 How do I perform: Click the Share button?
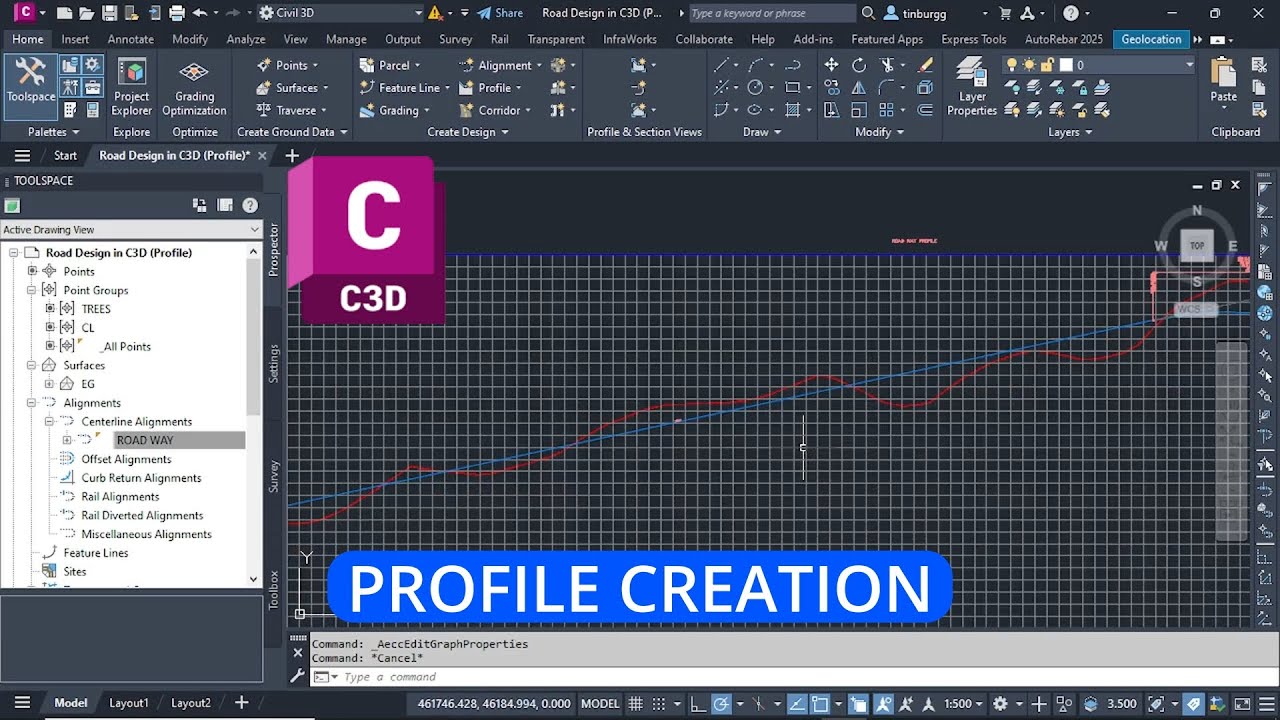pos(500,13)
